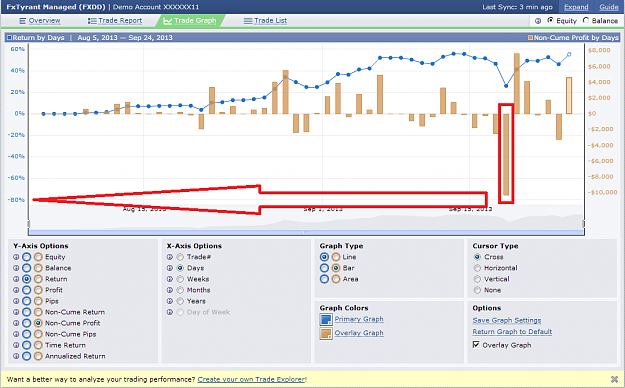Viewport: 625px width, 388px height.
Task: Click the info icon for Equity row
Action: pos(16,257)
